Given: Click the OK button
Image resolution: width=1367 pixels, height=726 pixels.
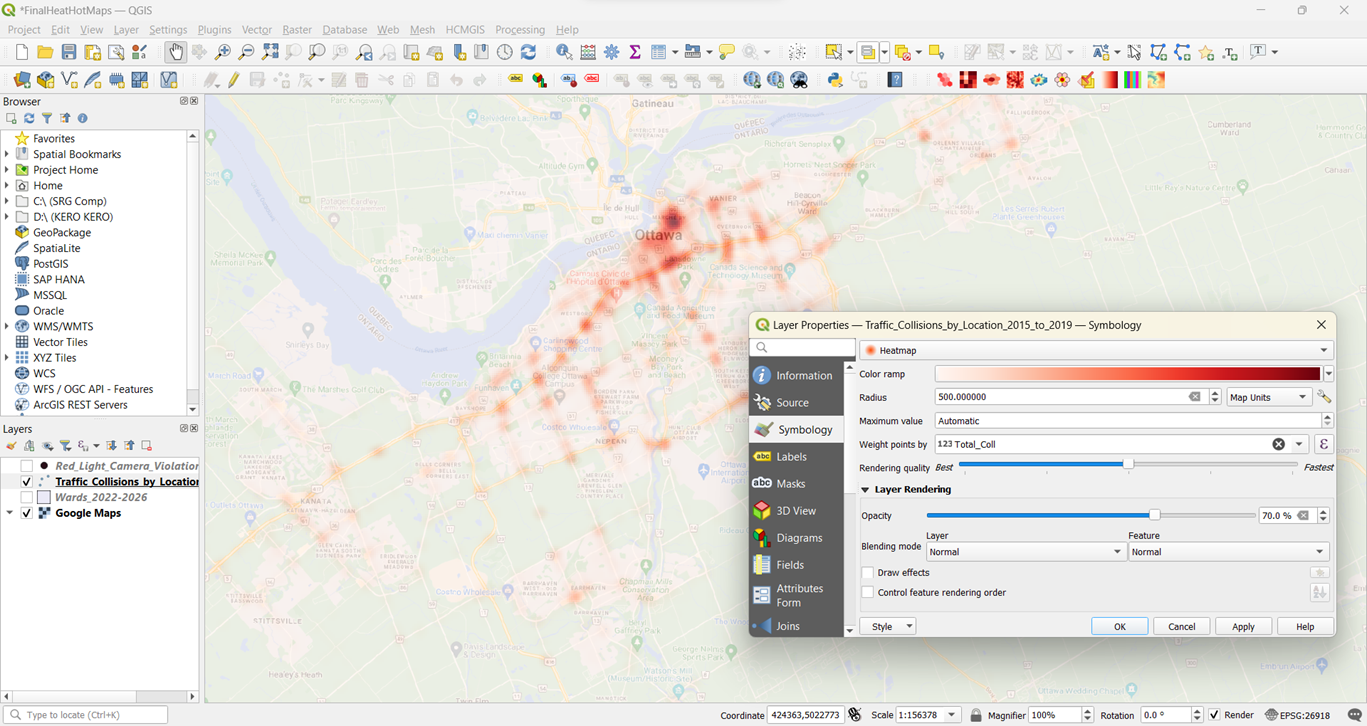Looking at the screenshot, I should 1120,627.
